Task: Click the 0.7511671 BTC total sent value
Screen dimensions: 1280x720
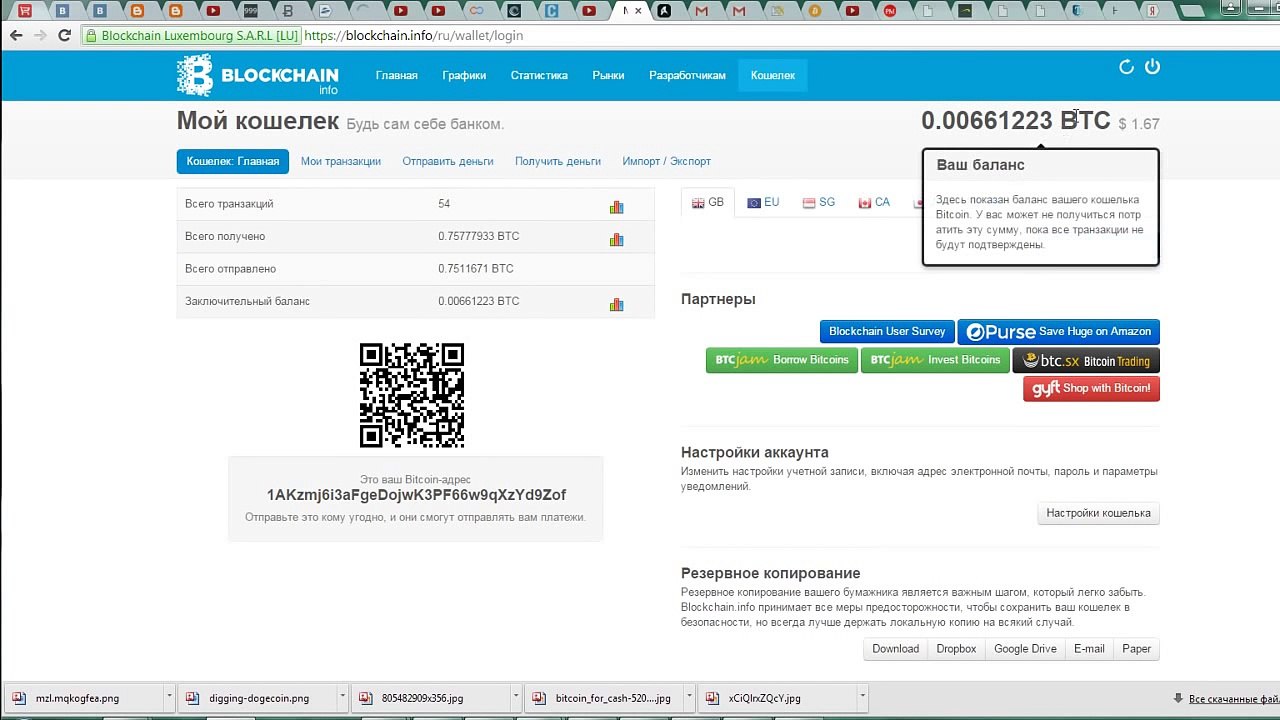Action: 475,269
